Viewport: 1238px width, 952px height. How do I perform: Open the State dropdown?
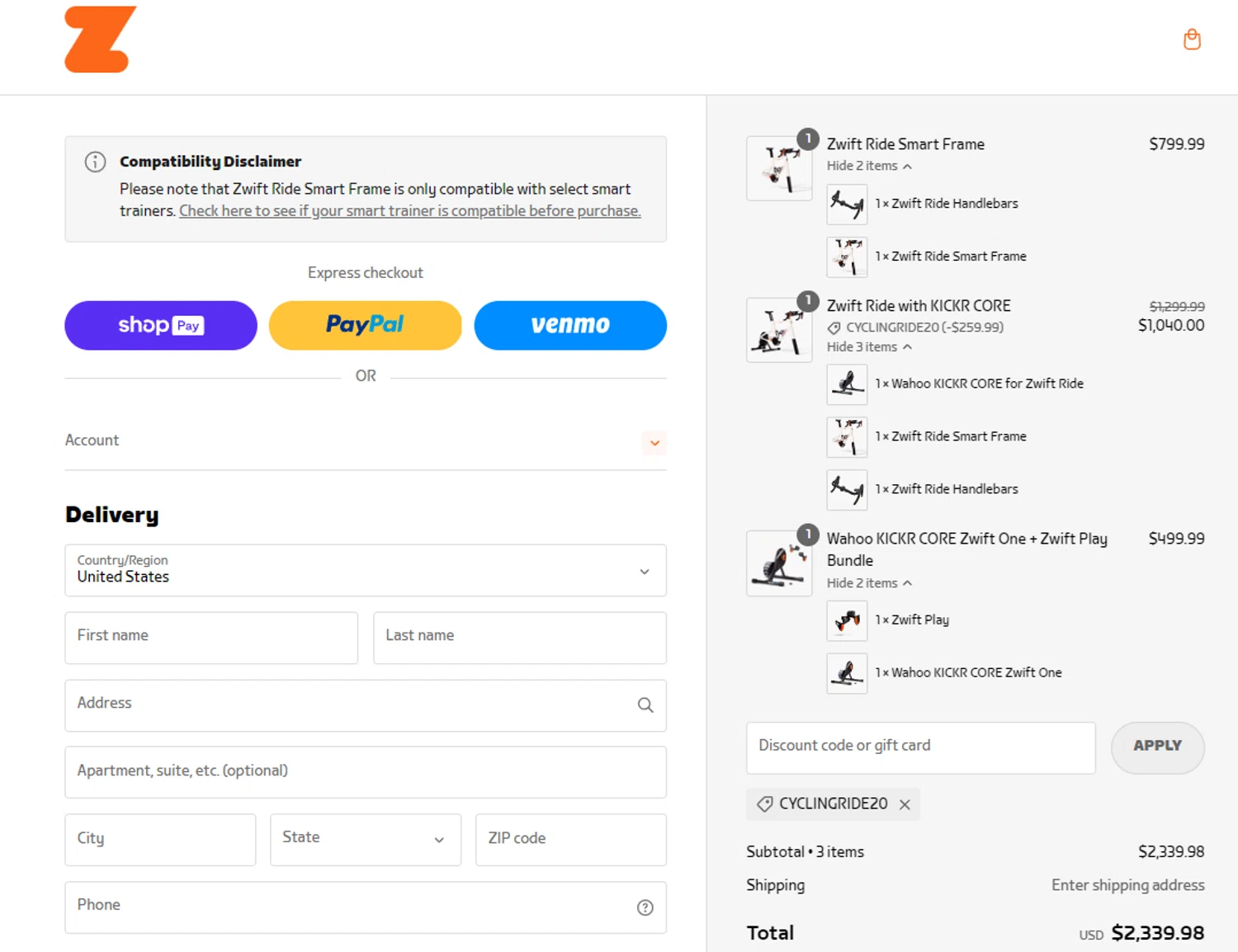pyautogui.click(x=365, y=839)
